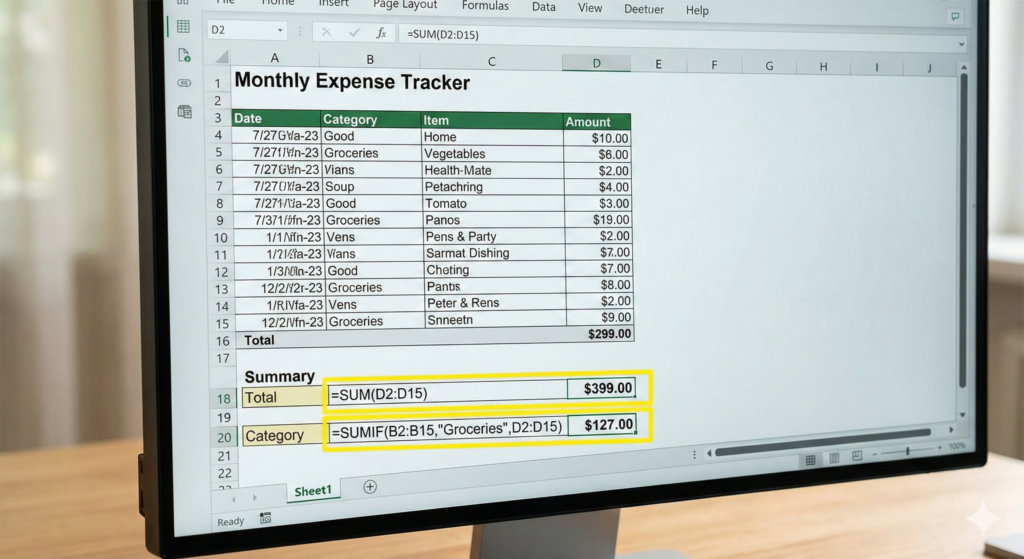Expand the formula bar with the chevron
Image resolution: width=1024 pixels, height=559 pixels.
tap(961, 44)
